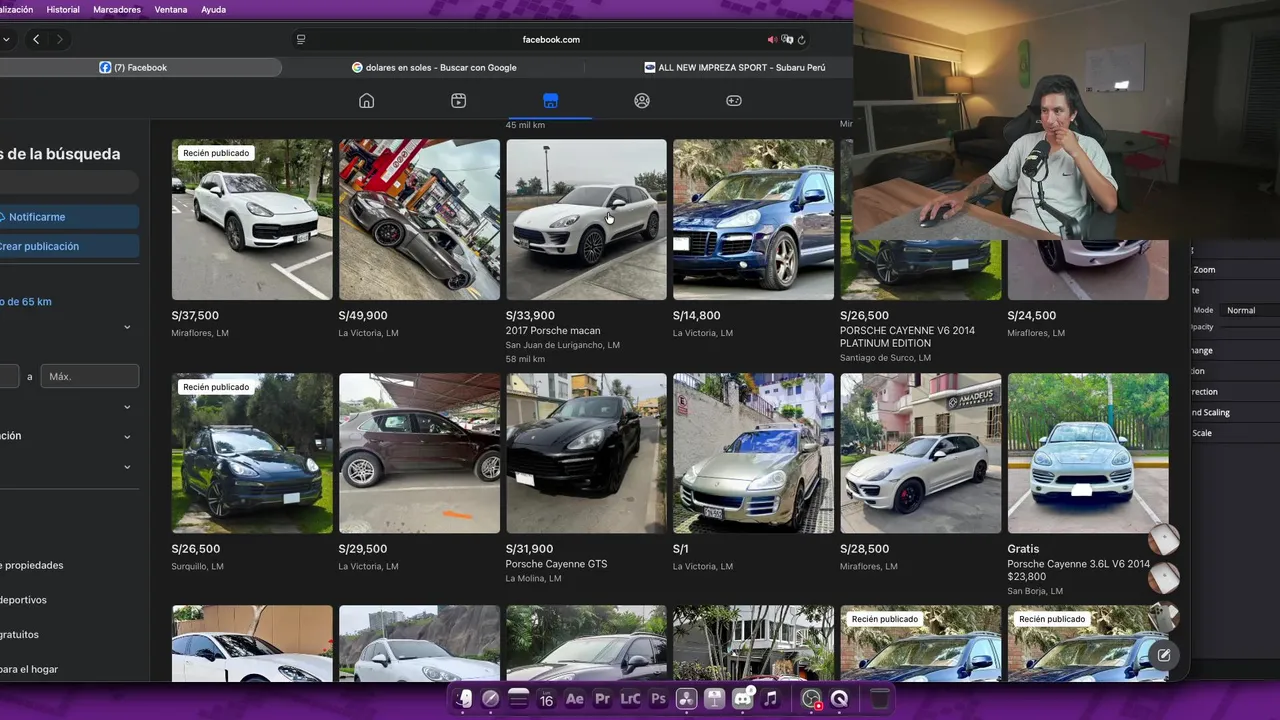The width and height of the screenshot is (1280, 720).
Task: Open the Reader view icon in address bar
Action: tap(301, 40)
